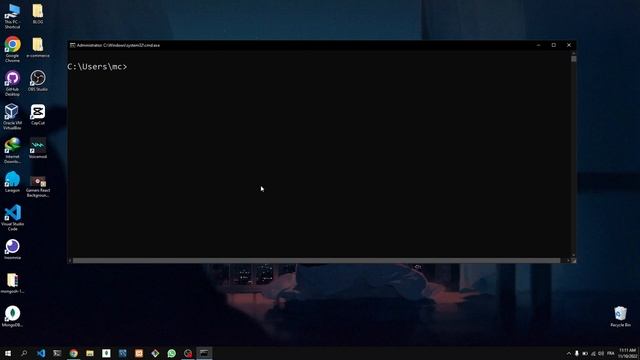Select the mongosh folder on the desktop
The height and width of the screenshot is (360, 640).
(12, 283)
